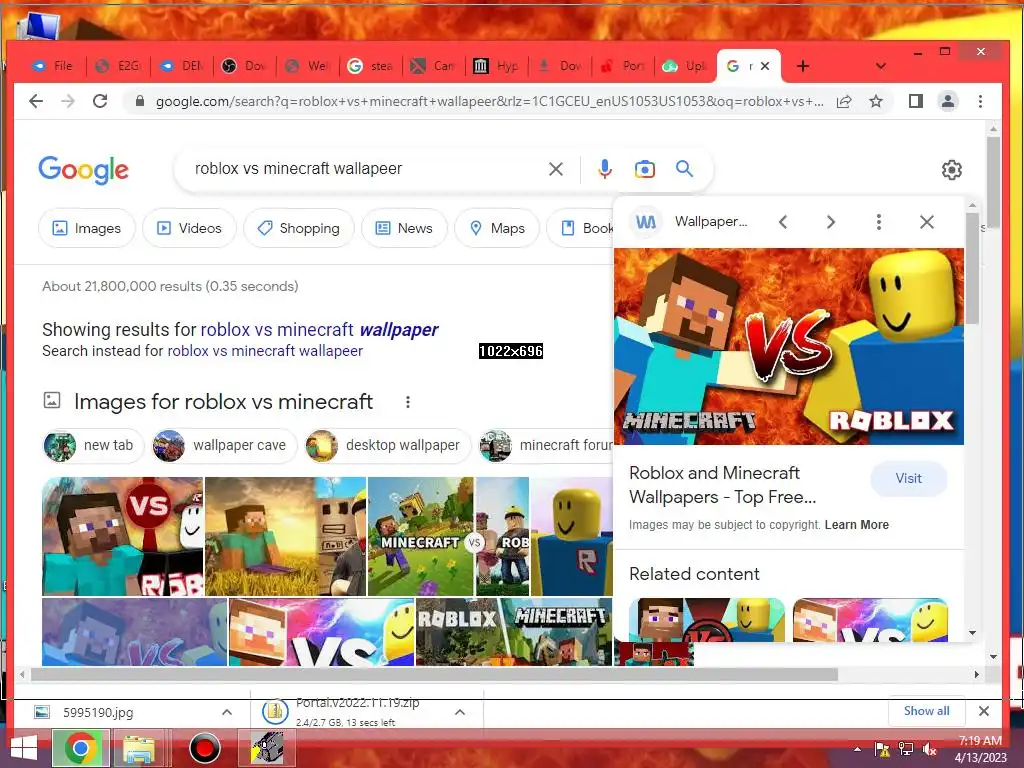Viewport: 1024px width, 768px height.
Task: Reload the current Google page
Action: [100, 101]
